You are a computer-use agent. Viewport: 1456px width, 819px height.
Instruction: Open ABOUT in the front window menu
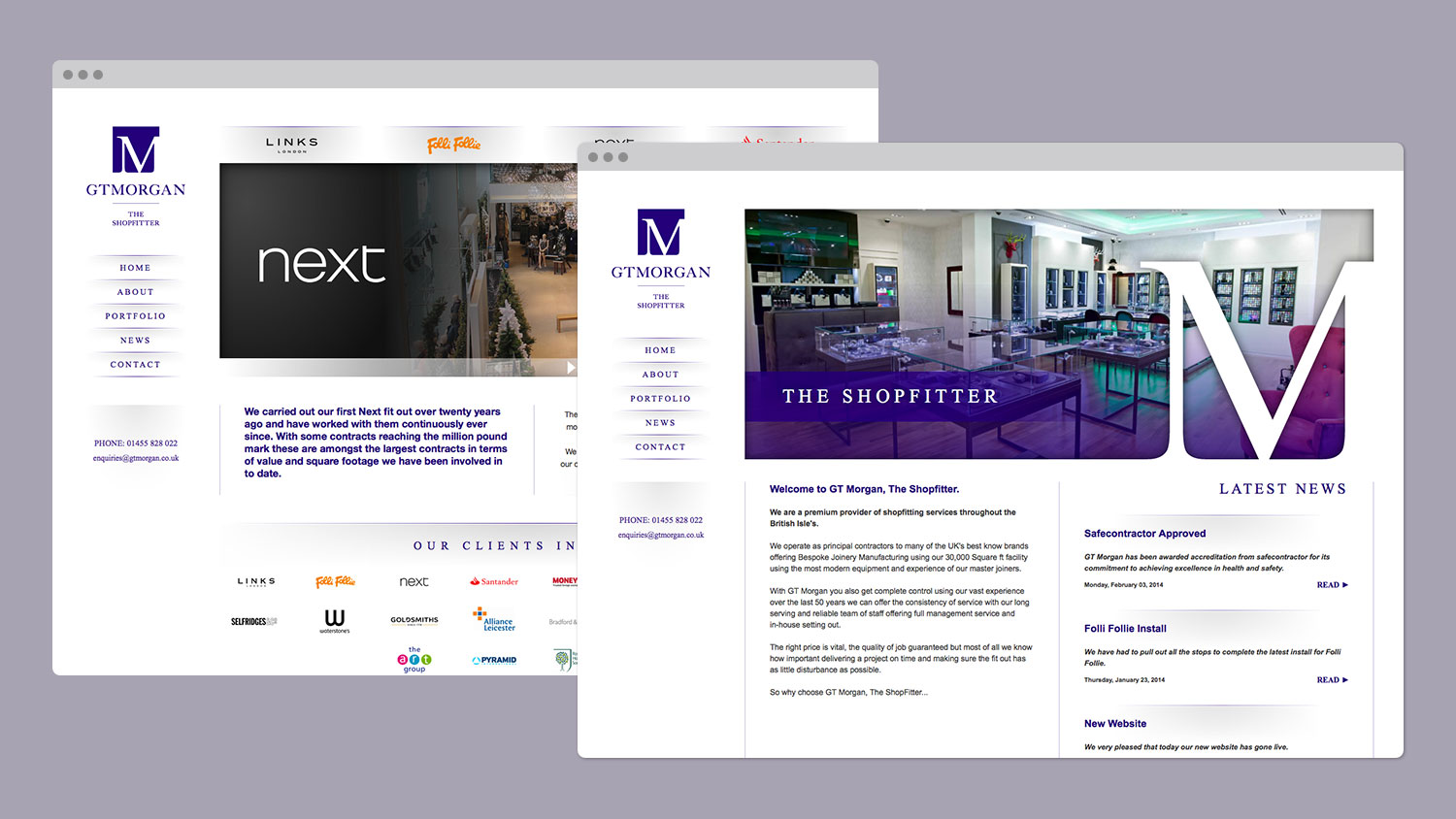(661, 375)
